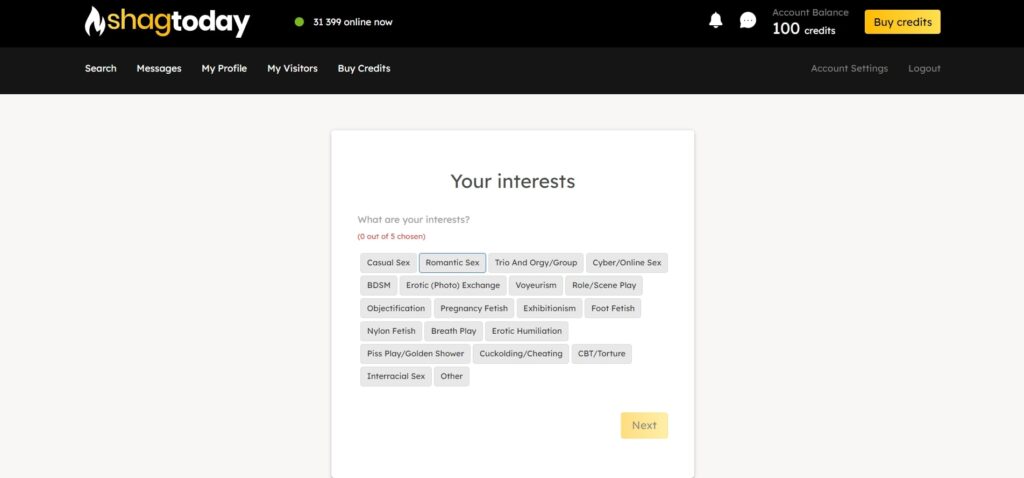Open the Search menu item
This screenshot has height=478, width=1024.
[x=101, y=69]
